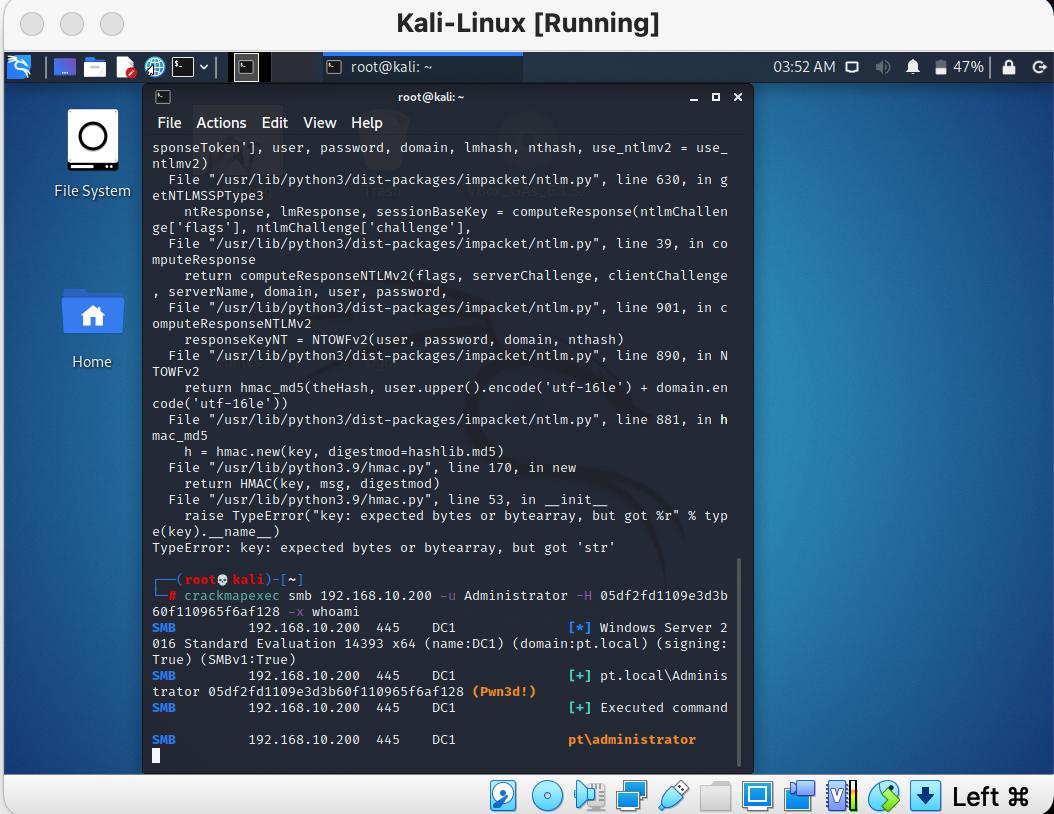Click the VirtualBox audio status icon
The width and height of the screenshot is (1054, 814).
(x=590, y=796)
